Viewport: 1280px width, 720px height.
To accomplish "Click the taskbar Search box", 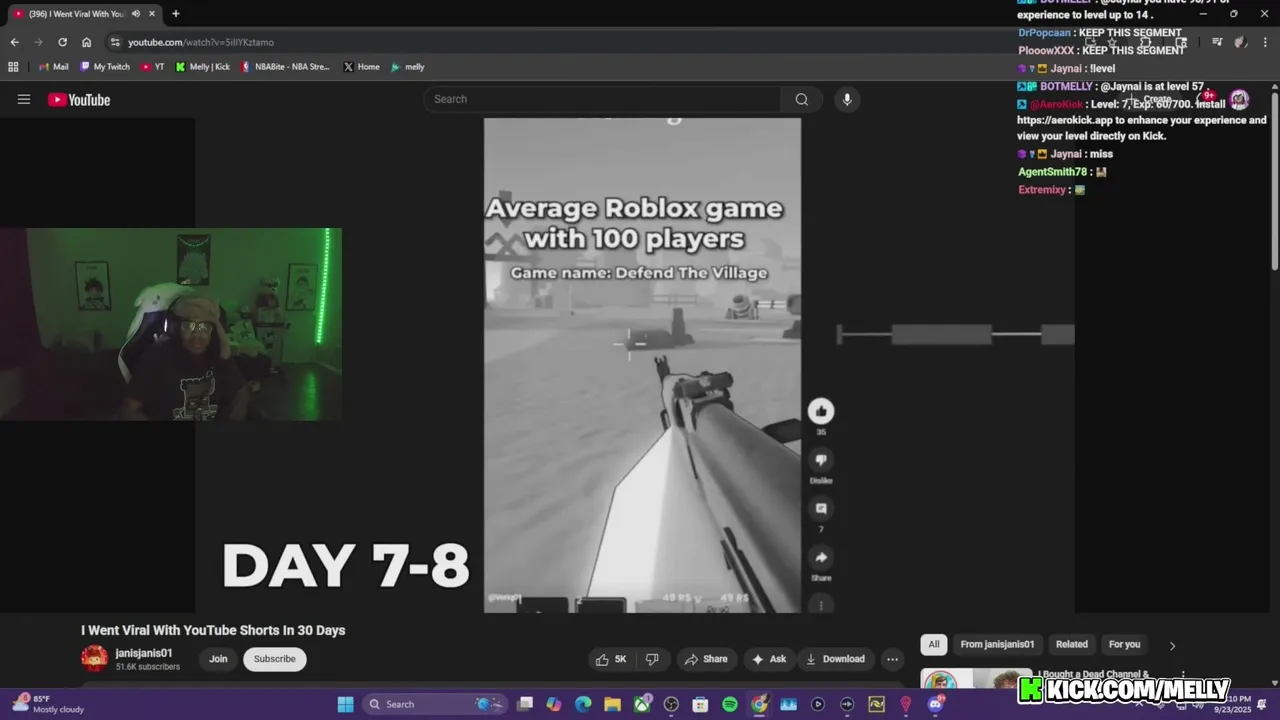I will [x=435, y=704].
